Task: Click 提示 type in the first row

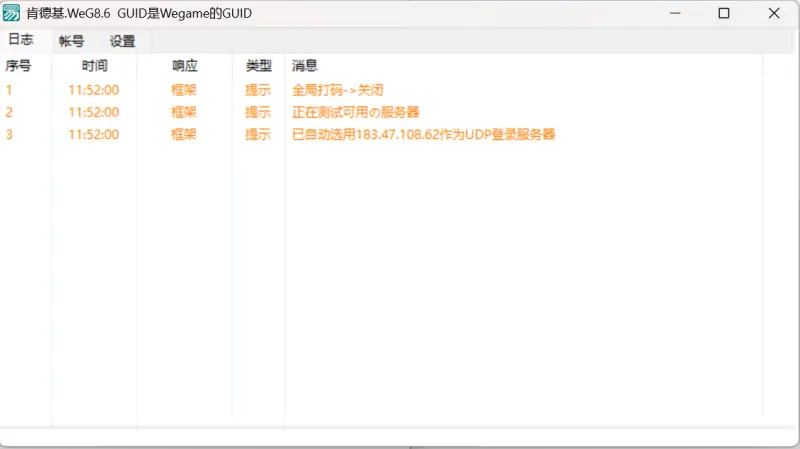Action: pyautogui.click(x=258, y=90)
